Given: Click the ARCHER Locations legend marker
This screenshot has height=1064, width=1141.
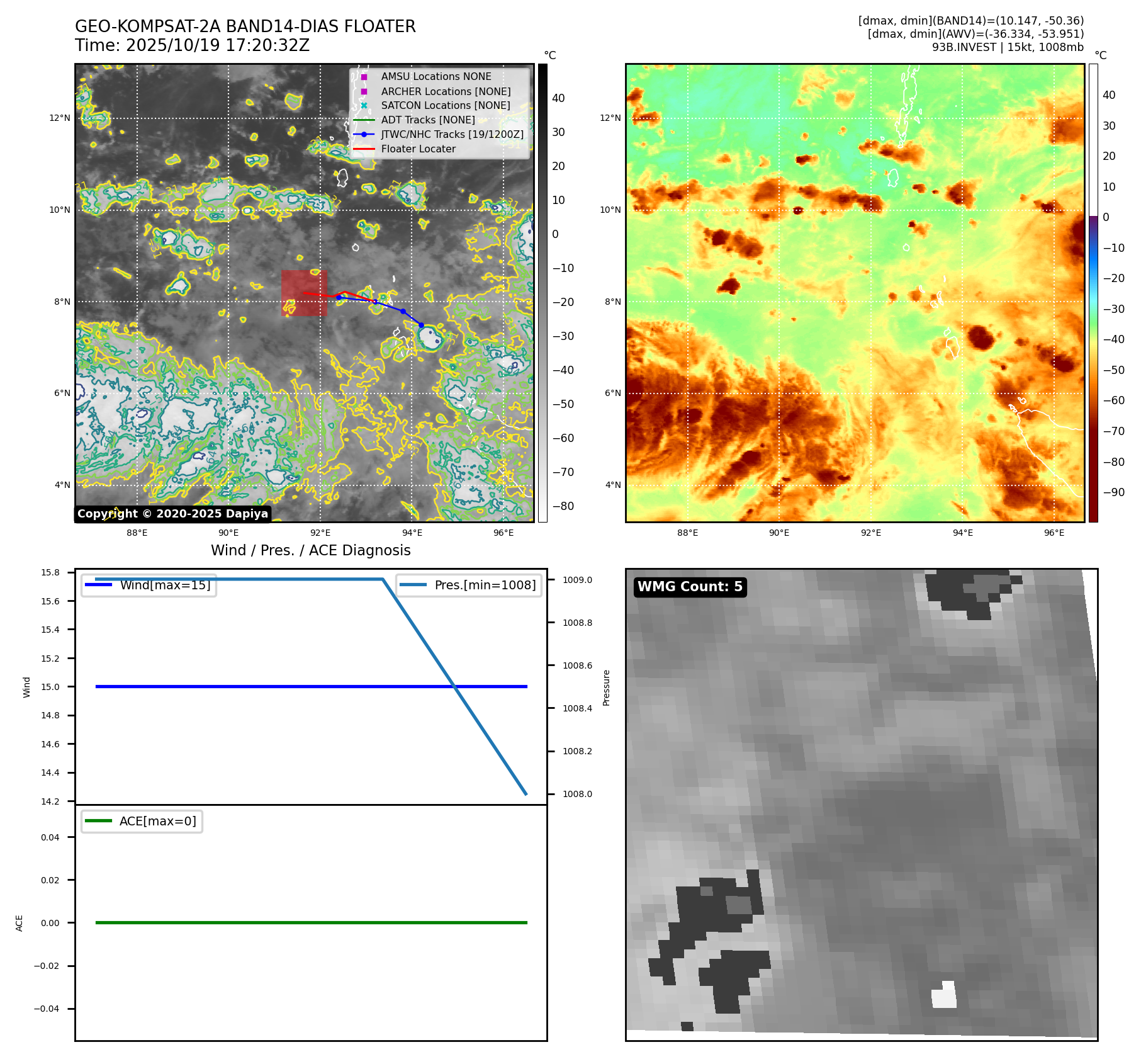Looking at the screenshot, I should click(364, 91).
